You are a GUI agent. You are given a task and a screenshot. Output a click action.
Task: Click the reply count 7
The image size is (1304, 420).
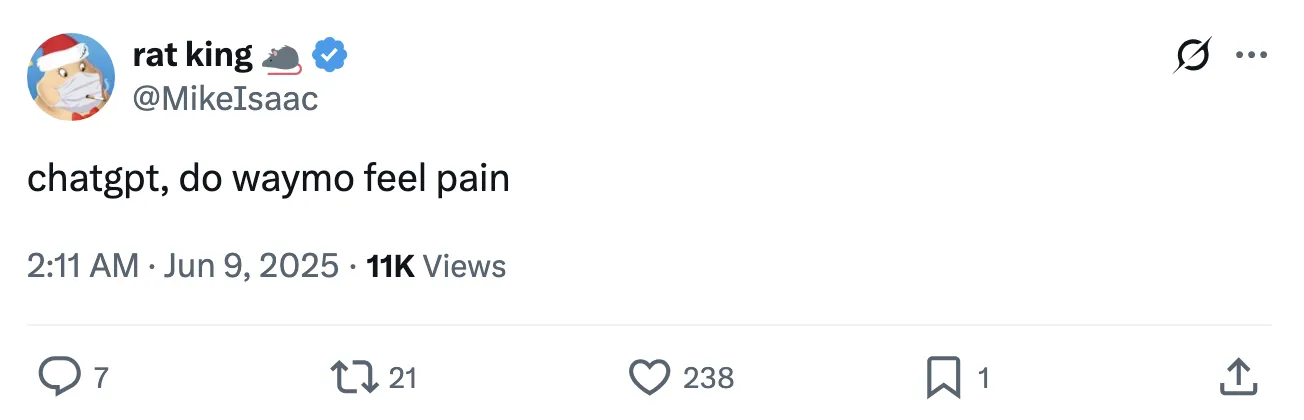coord(99,378)
